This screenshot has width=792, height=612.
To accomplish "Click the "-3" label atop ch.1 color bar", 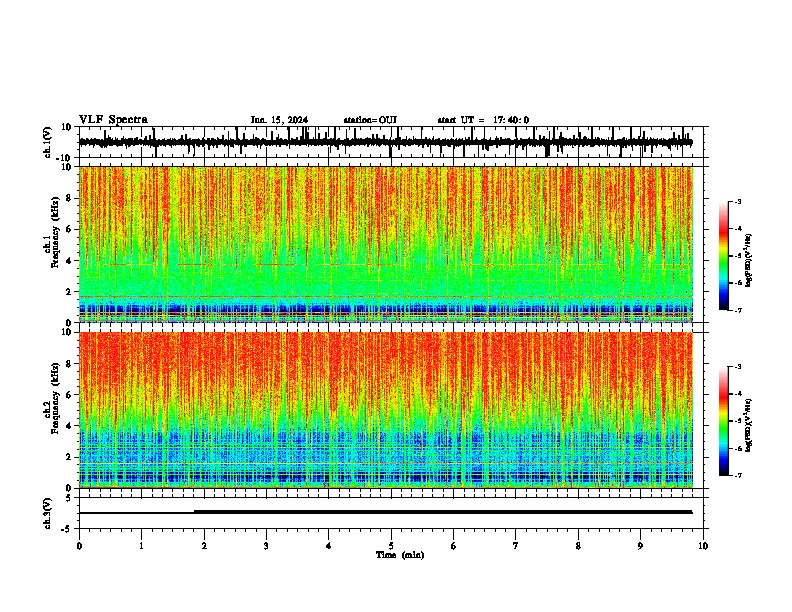I will (x=738, y=201).
